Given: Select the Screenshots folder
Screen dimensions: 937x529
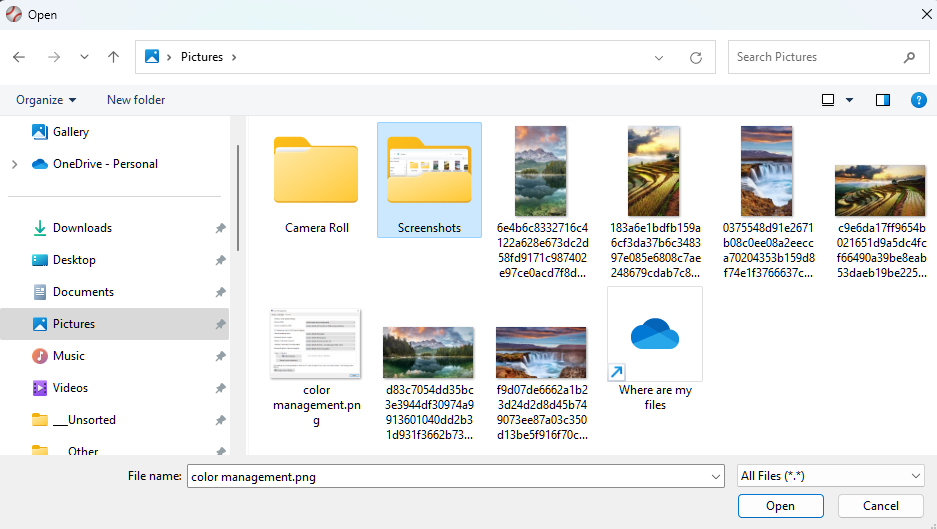Looking at the screenshot, I should tap(429, 180).
